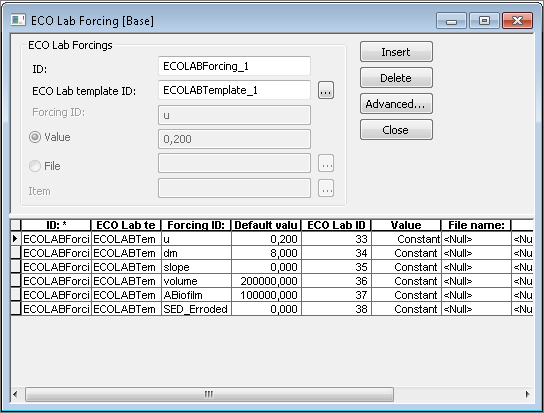Image resolution: width=544 pixels, height=413 pixels.
Task: Select the Value radio button
Action: tap(35, 137)
